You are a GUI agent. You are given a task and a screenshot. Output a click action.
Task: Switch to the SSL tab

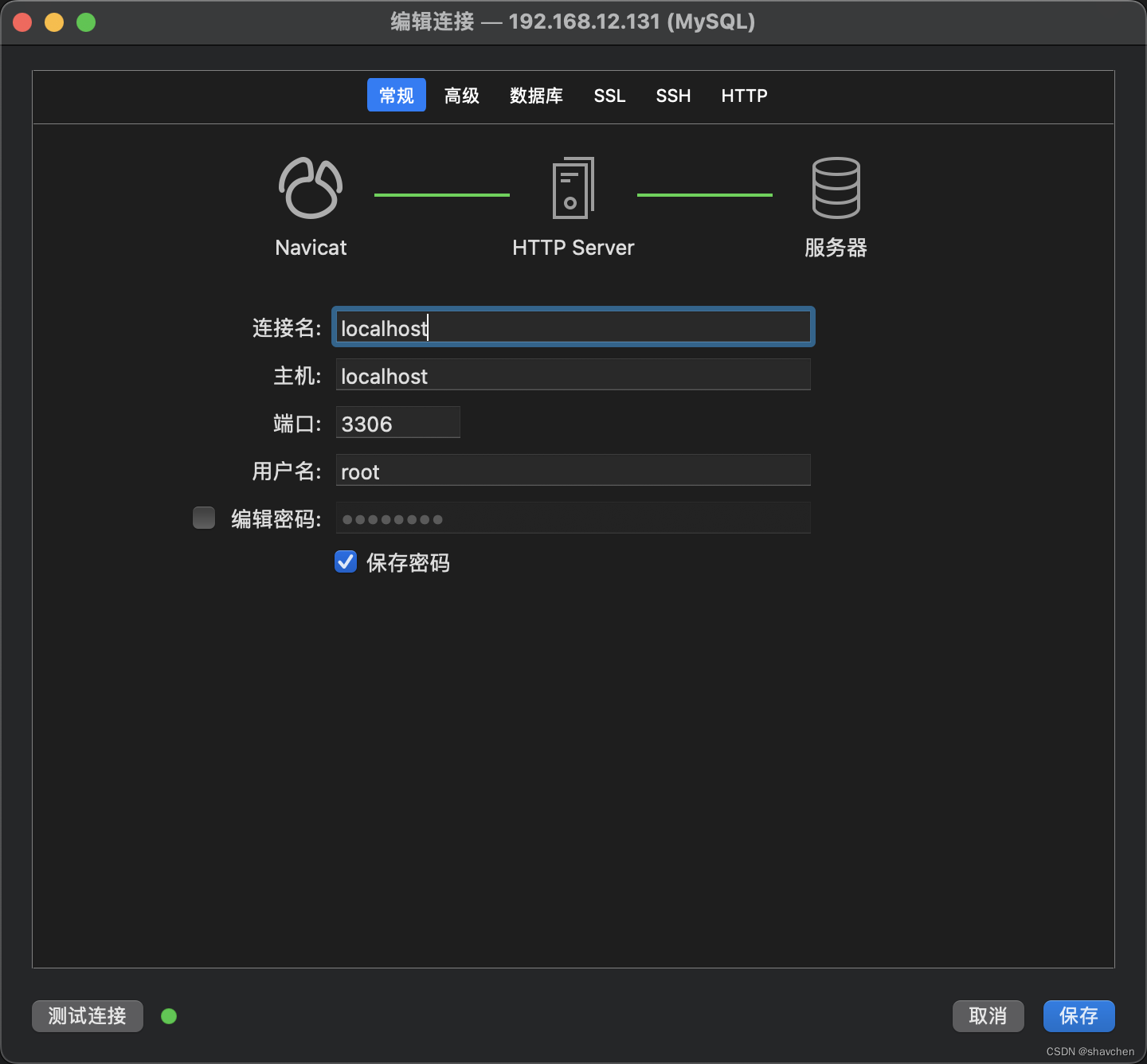(x=609, y=96)
